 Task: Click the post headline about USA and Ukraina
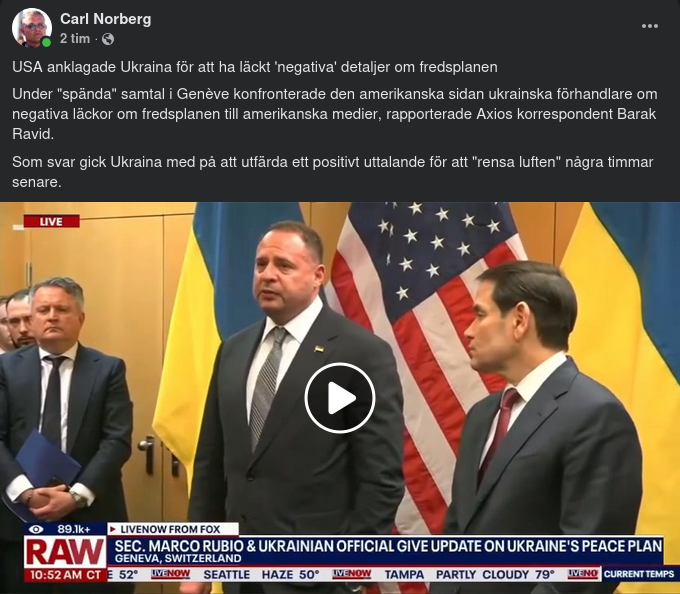click(x=255, y=67)
